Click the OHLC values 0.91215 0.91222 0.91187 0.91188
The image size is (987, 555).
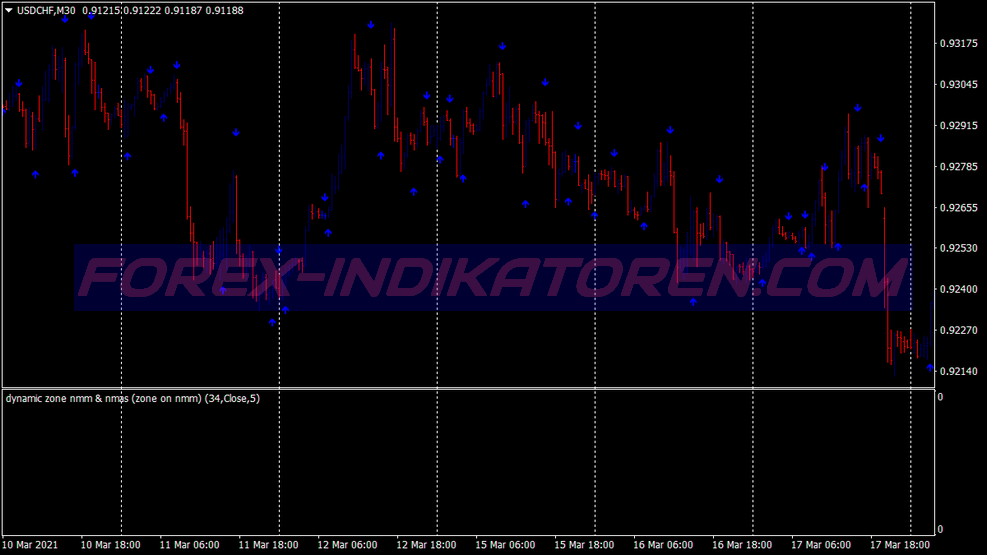click(163, 11)
